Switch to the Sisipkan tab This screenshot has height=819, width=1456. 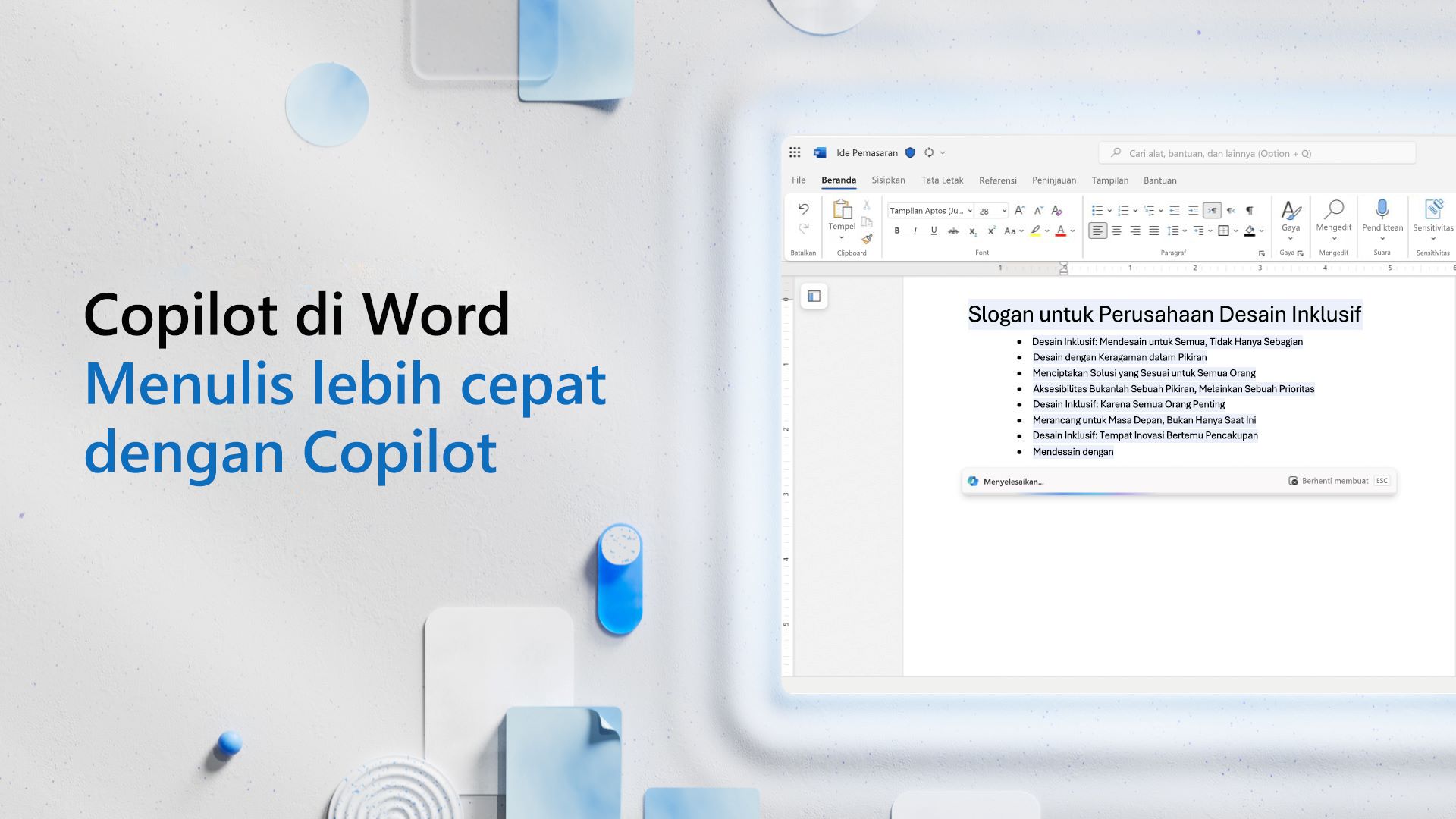tap(888, 180)
